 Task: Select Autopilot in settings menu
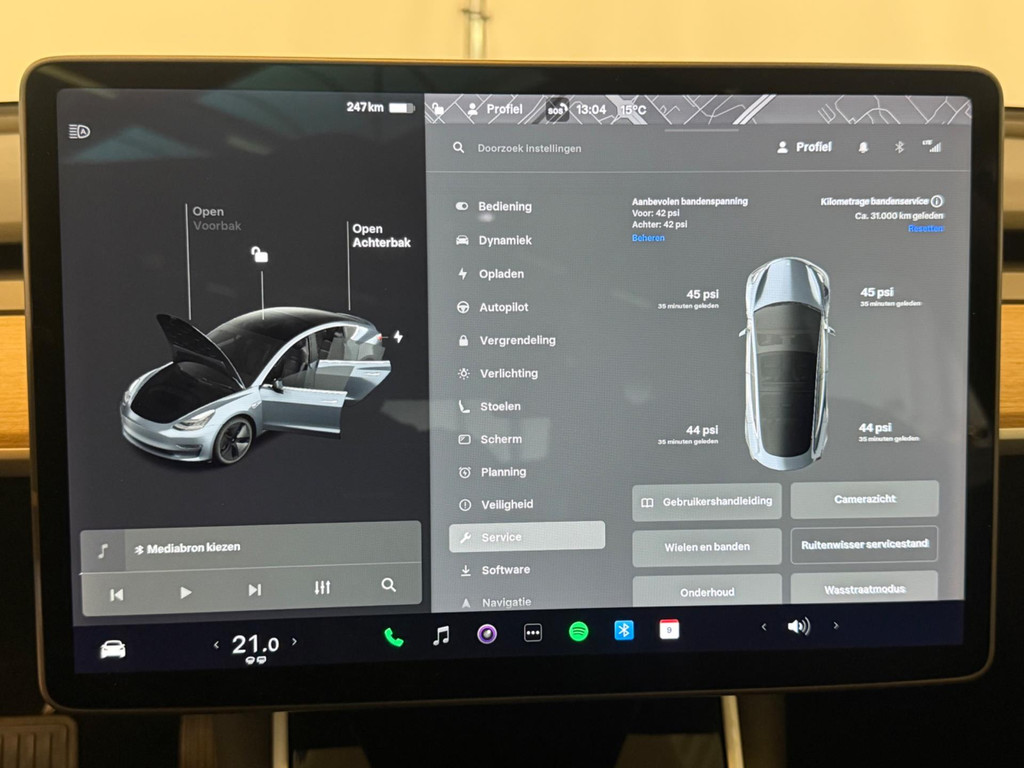503,307
